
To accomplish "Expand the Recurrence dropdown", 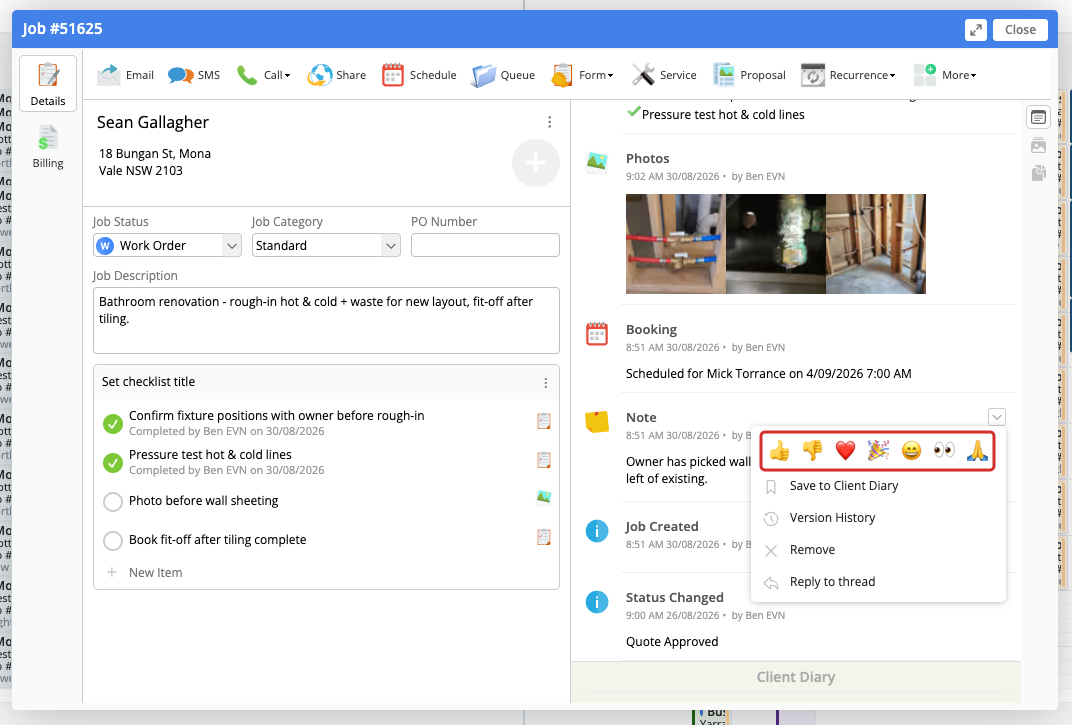I will tap(848, 75).
